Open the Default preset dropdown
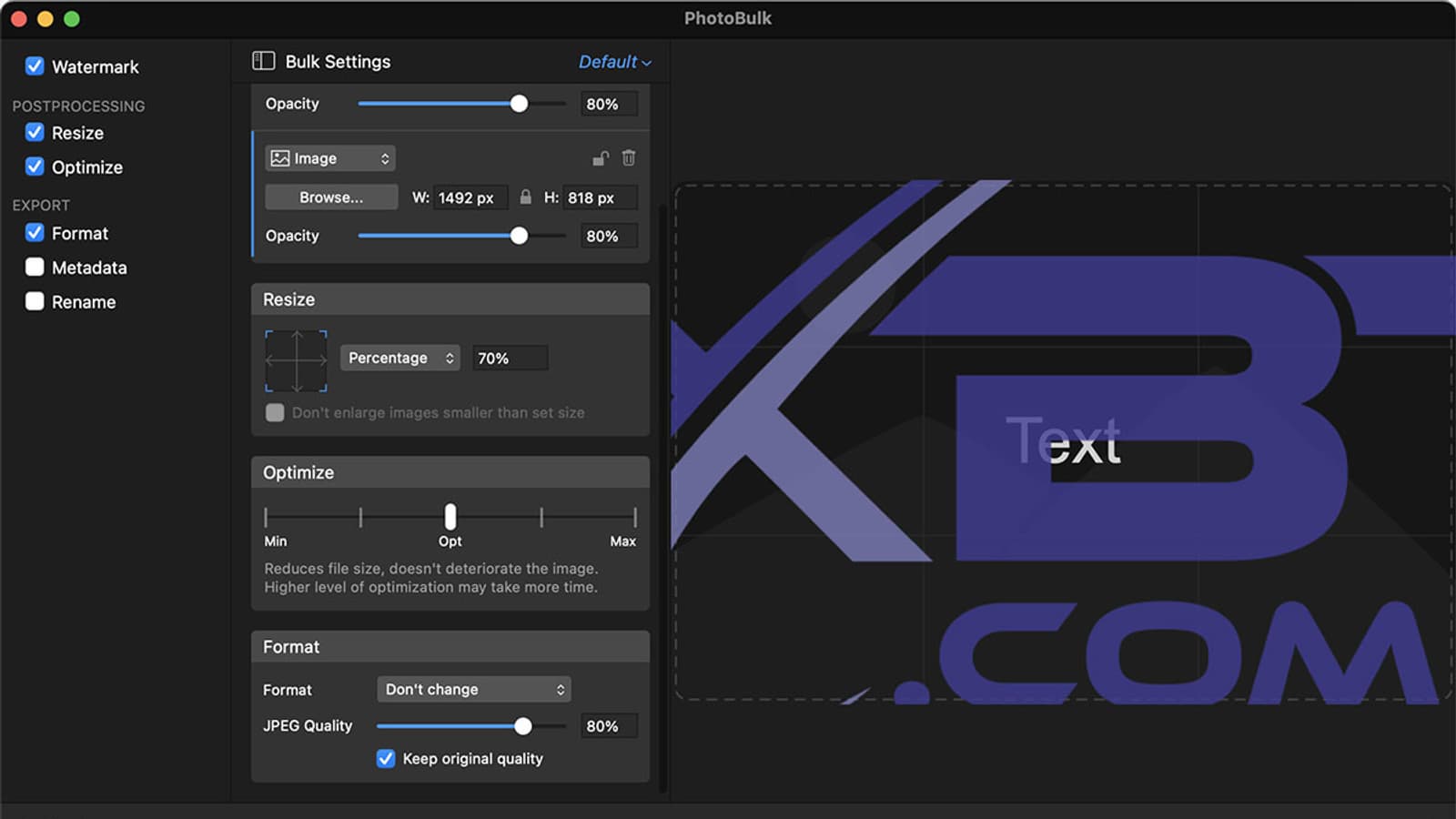The height and width of the screenshot is (819, 1456). [x=615, y=62]
